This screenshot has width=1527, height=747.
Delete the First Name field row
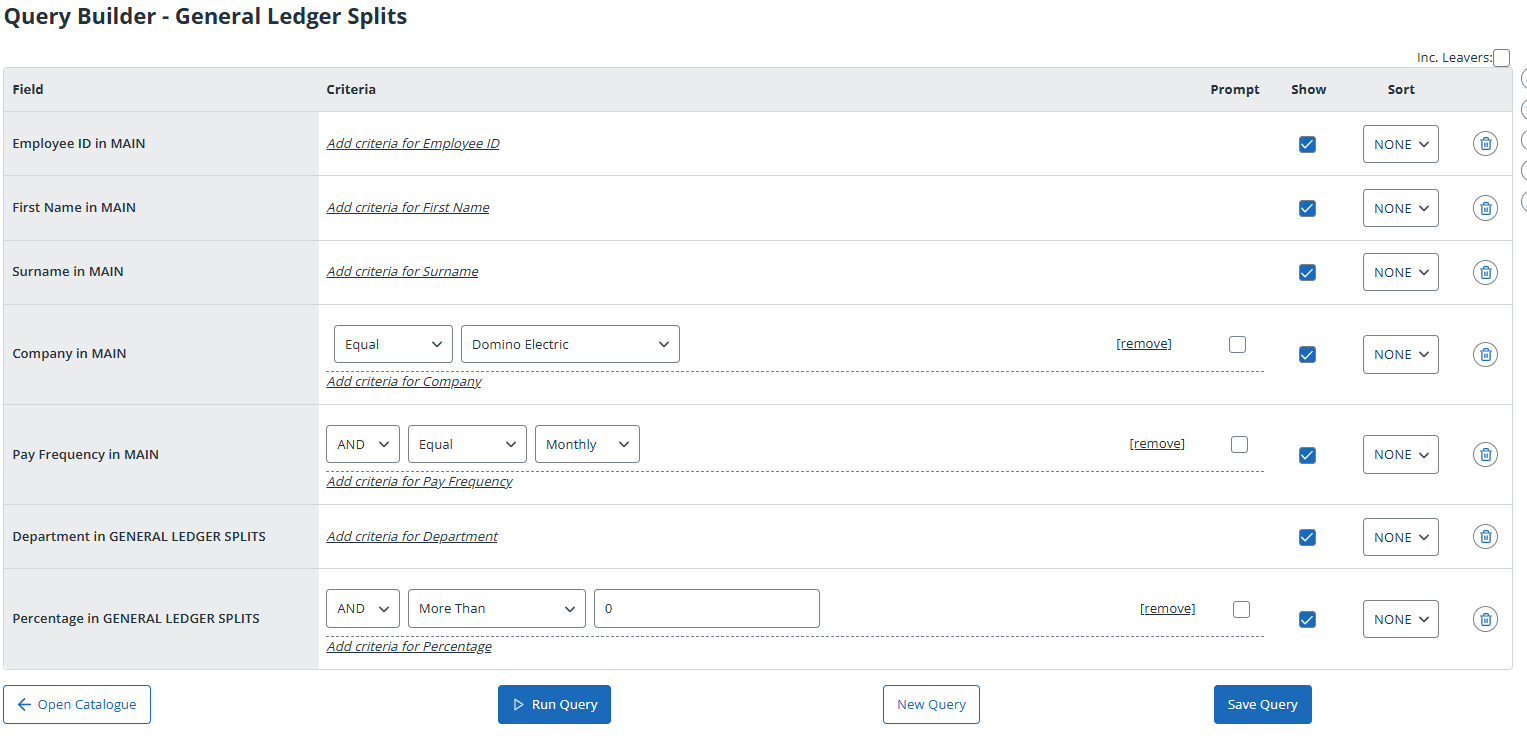(x=1485, y=208)
